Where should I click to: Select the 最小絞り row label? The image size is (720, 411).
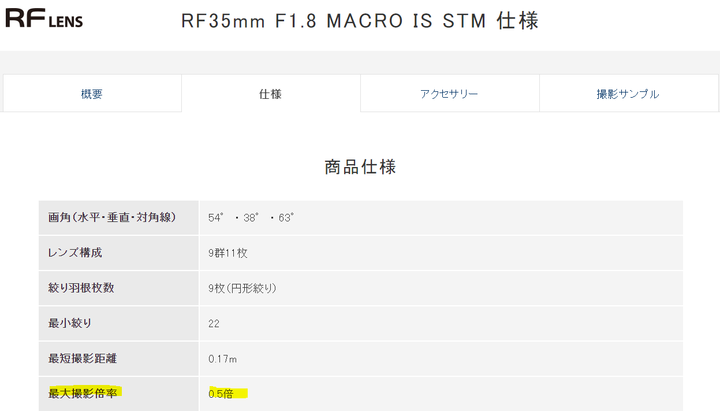pos(70,323)
